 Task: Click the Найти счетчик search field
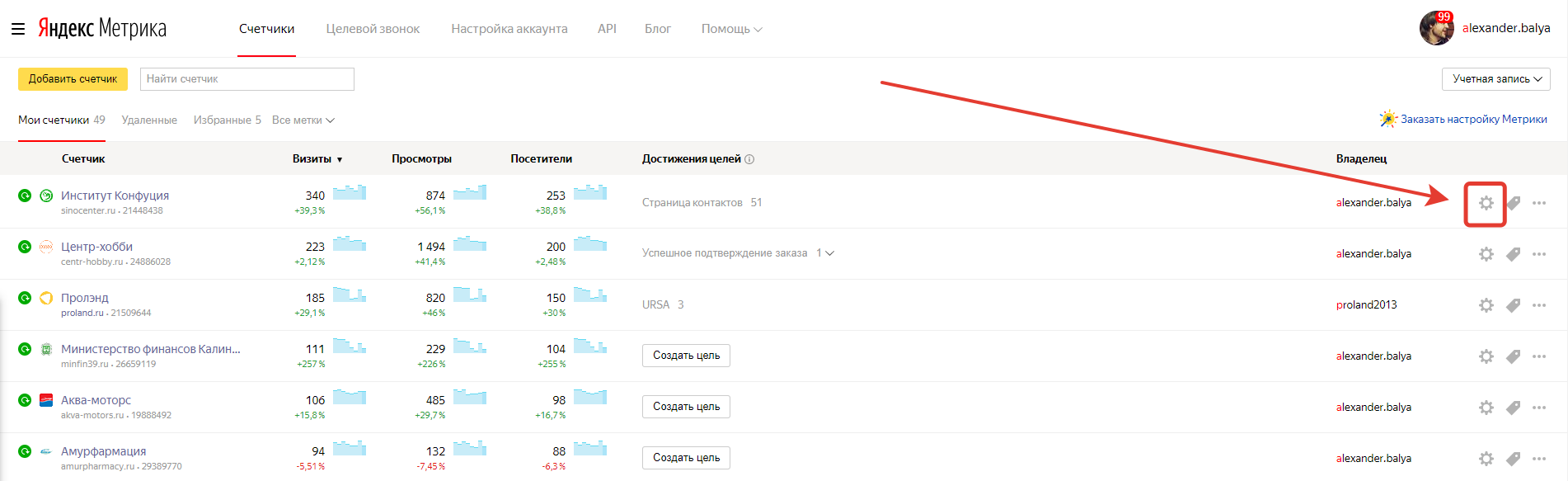(x=246, y=79)
